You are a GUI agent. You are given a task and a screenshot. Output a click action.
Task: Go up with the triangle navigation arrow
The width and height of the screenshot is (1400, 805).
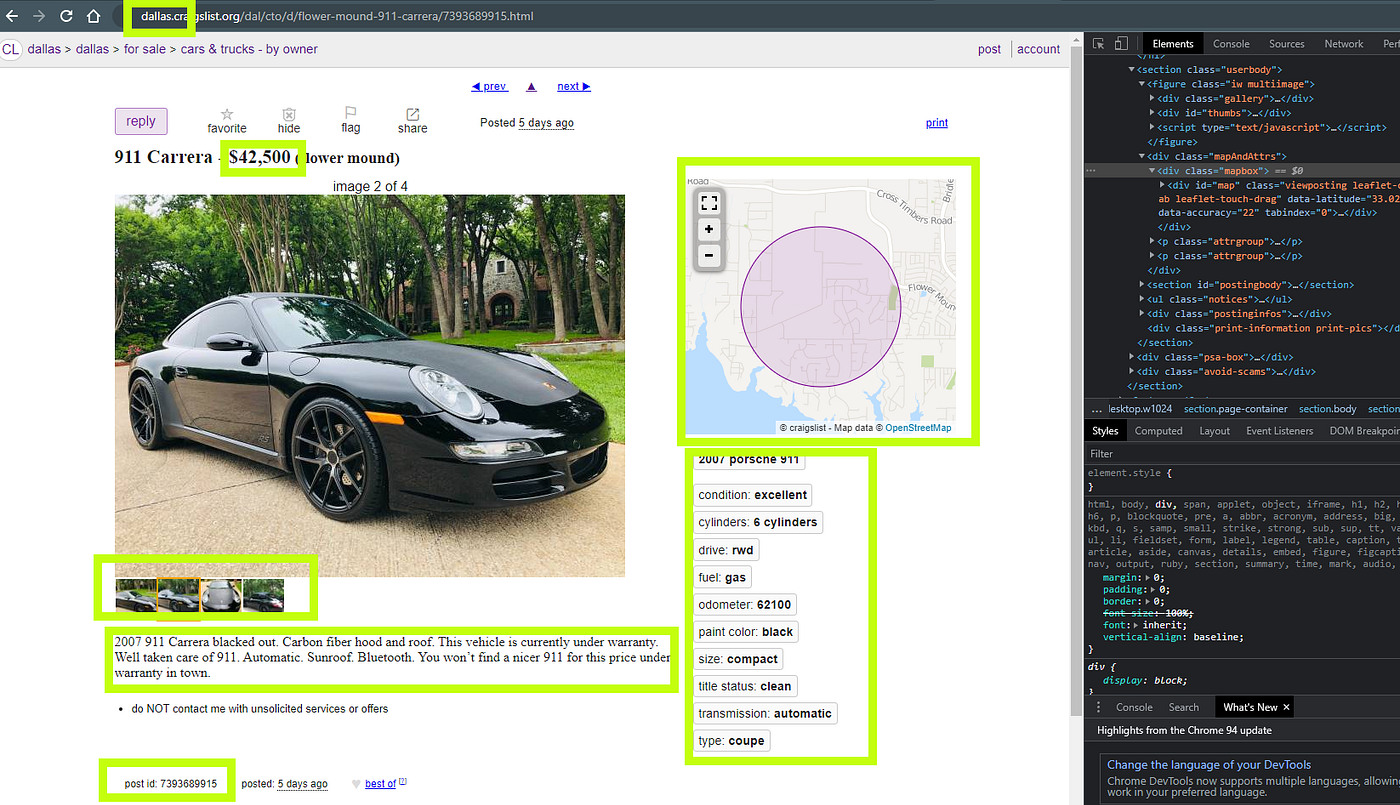click(x=532, y=87)
